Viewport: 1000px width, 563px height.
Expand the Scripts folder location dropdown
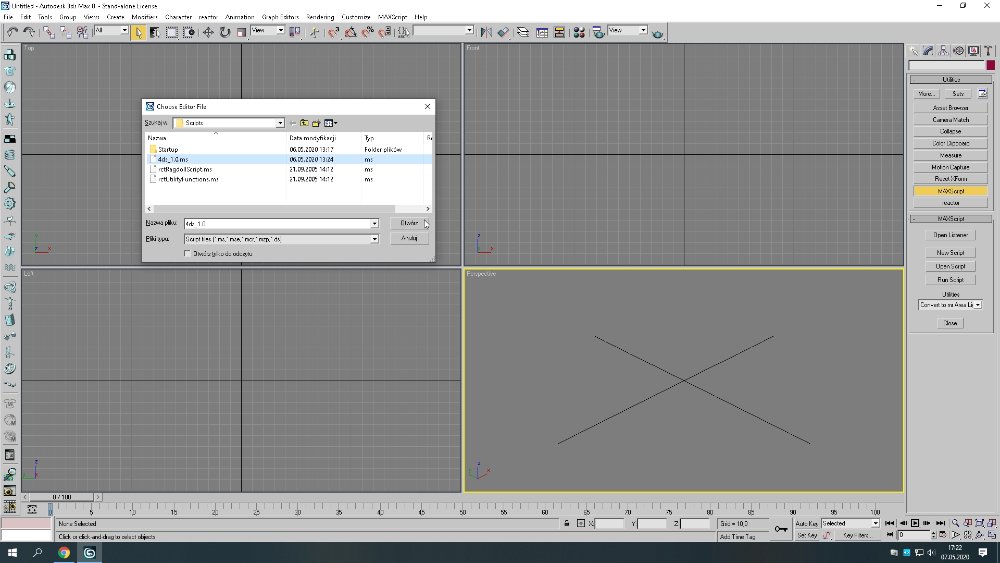coord(280,123)
